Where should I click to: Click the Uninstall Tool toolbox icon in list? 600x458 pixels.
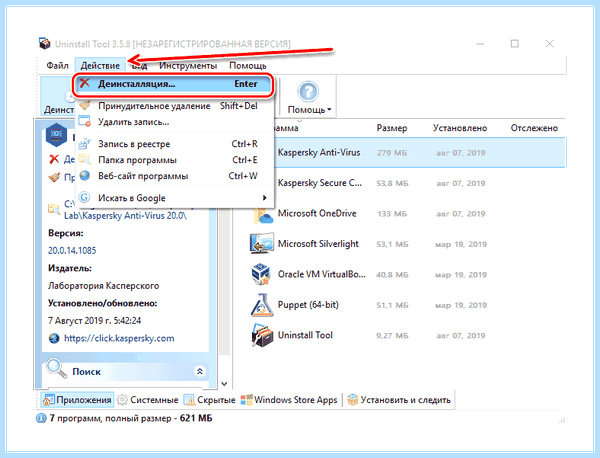pyautogui.click(x=262, y=335)
